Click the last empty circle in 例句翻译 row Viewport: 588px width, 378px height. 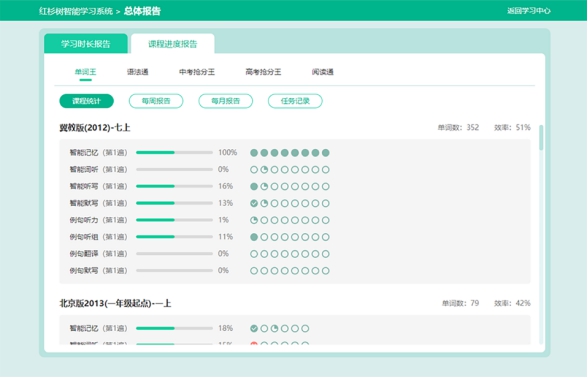click(326, 254)
